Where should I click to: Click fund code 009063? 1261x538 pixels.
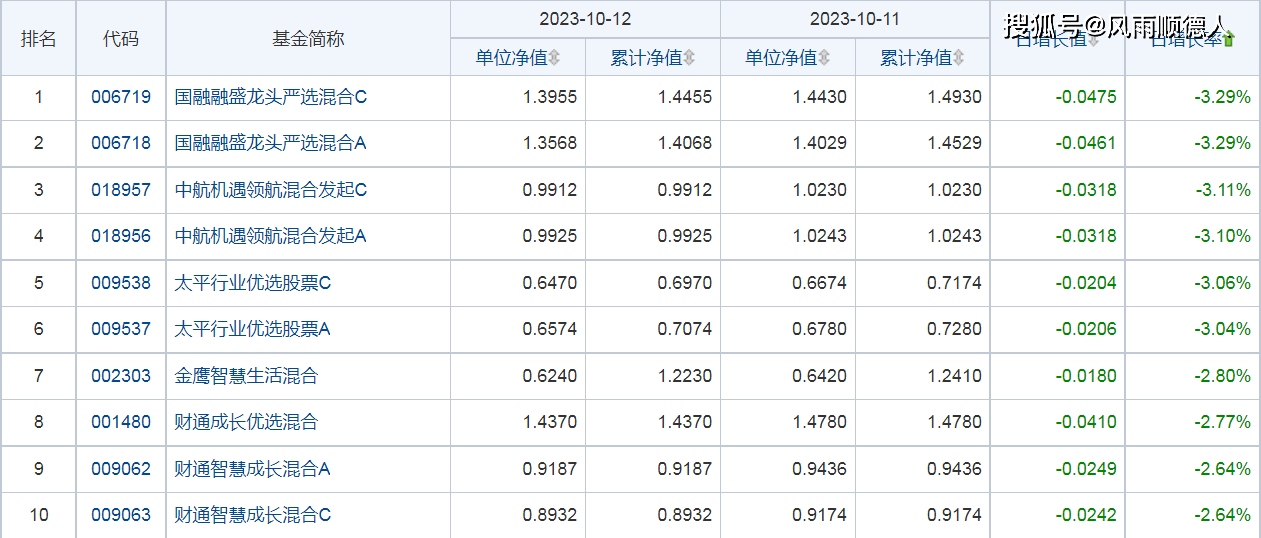point(121,515)
